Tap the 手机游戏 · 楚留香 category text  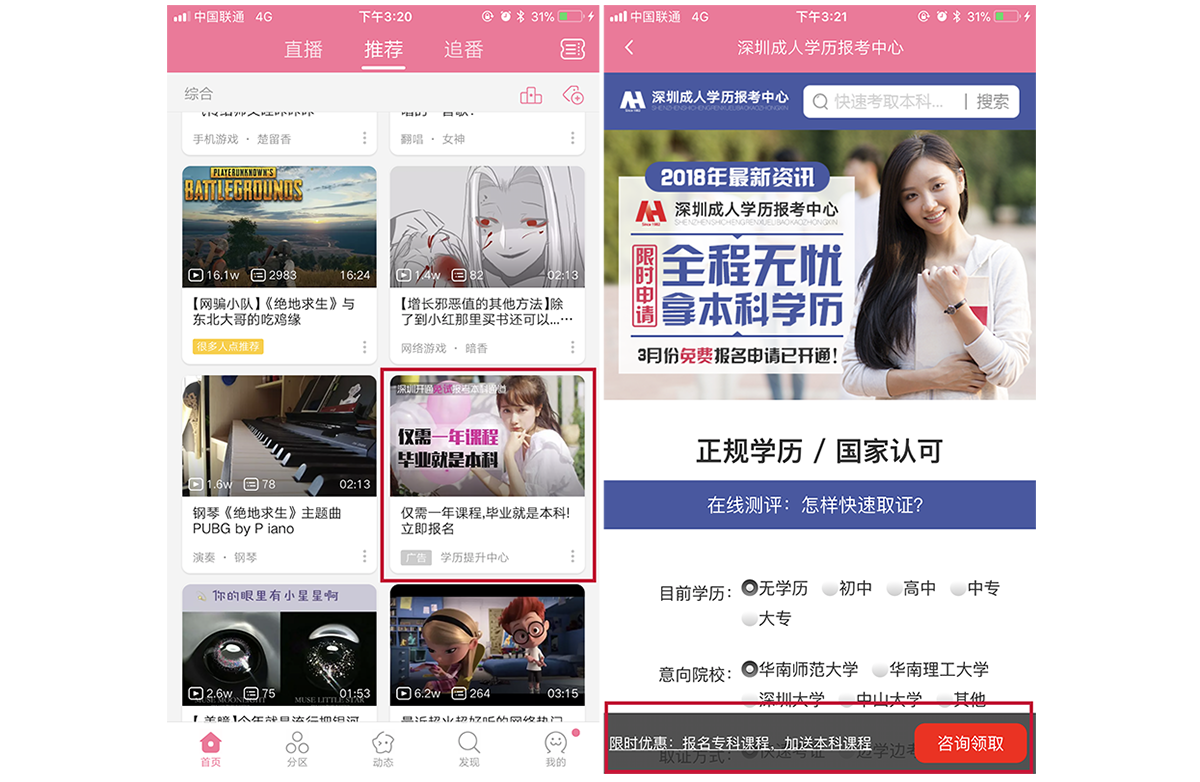(242, 139)
